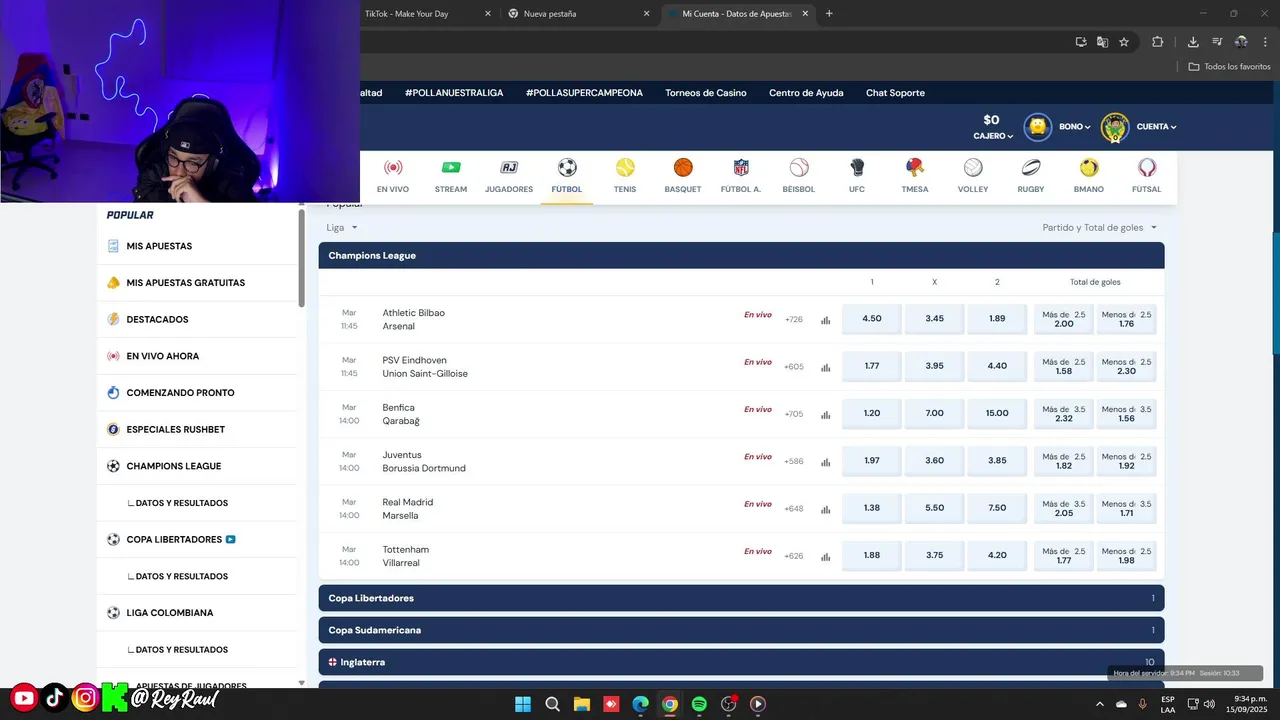Expand the Copa Sudamericana section

(741, 630)
